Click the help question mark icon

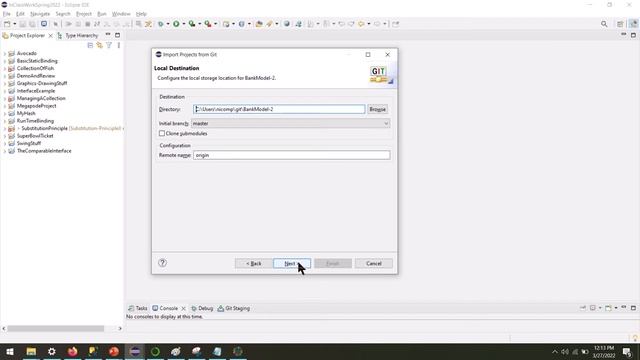162,263
